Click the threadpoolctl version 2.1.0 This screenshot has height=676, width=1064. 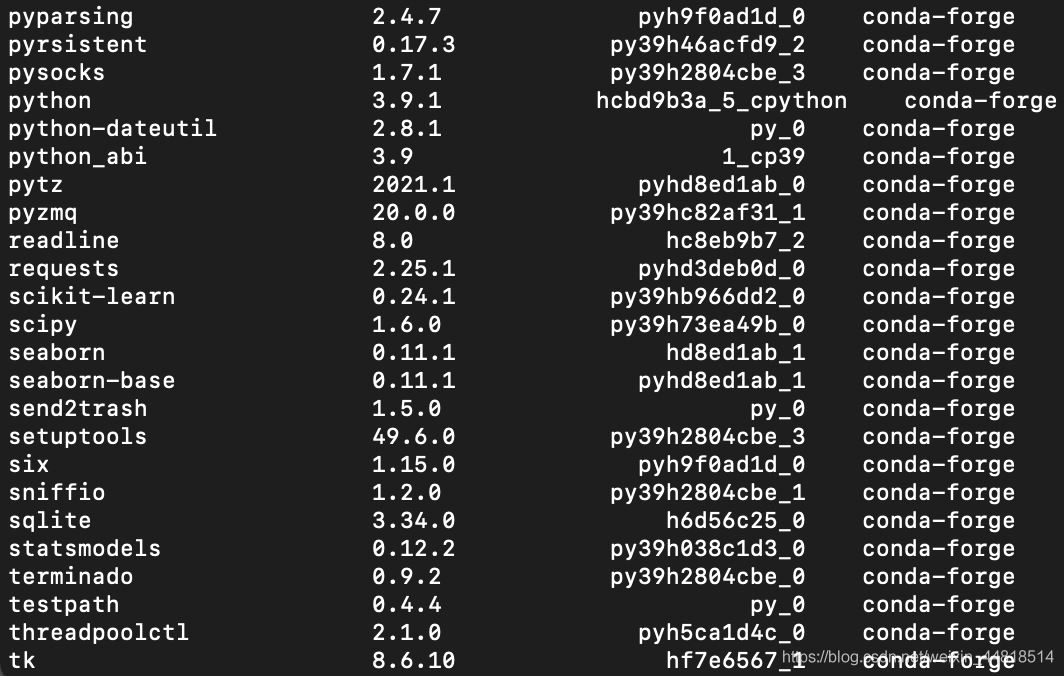coord(406,633)
